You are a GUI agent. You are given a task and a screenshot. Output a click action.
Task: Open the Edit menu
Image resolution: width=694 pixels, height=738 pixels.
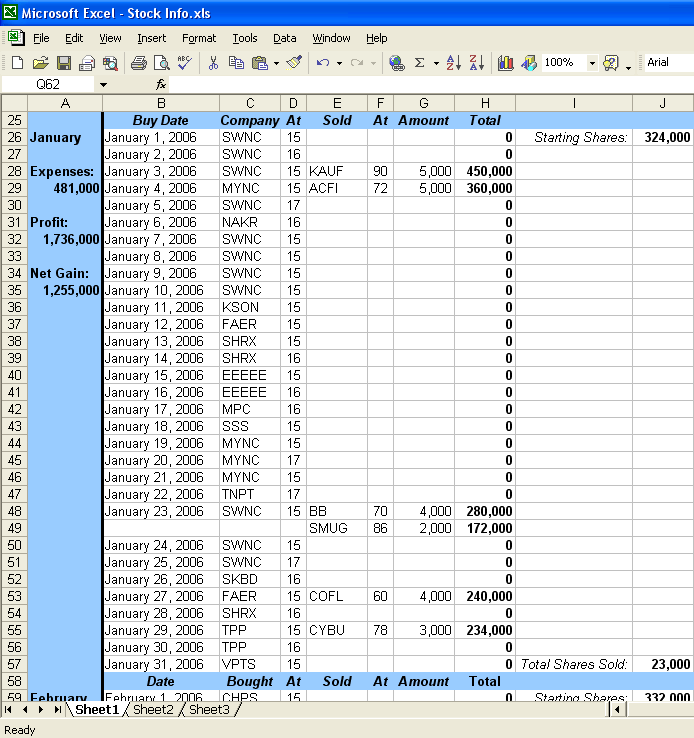(74, 38)
